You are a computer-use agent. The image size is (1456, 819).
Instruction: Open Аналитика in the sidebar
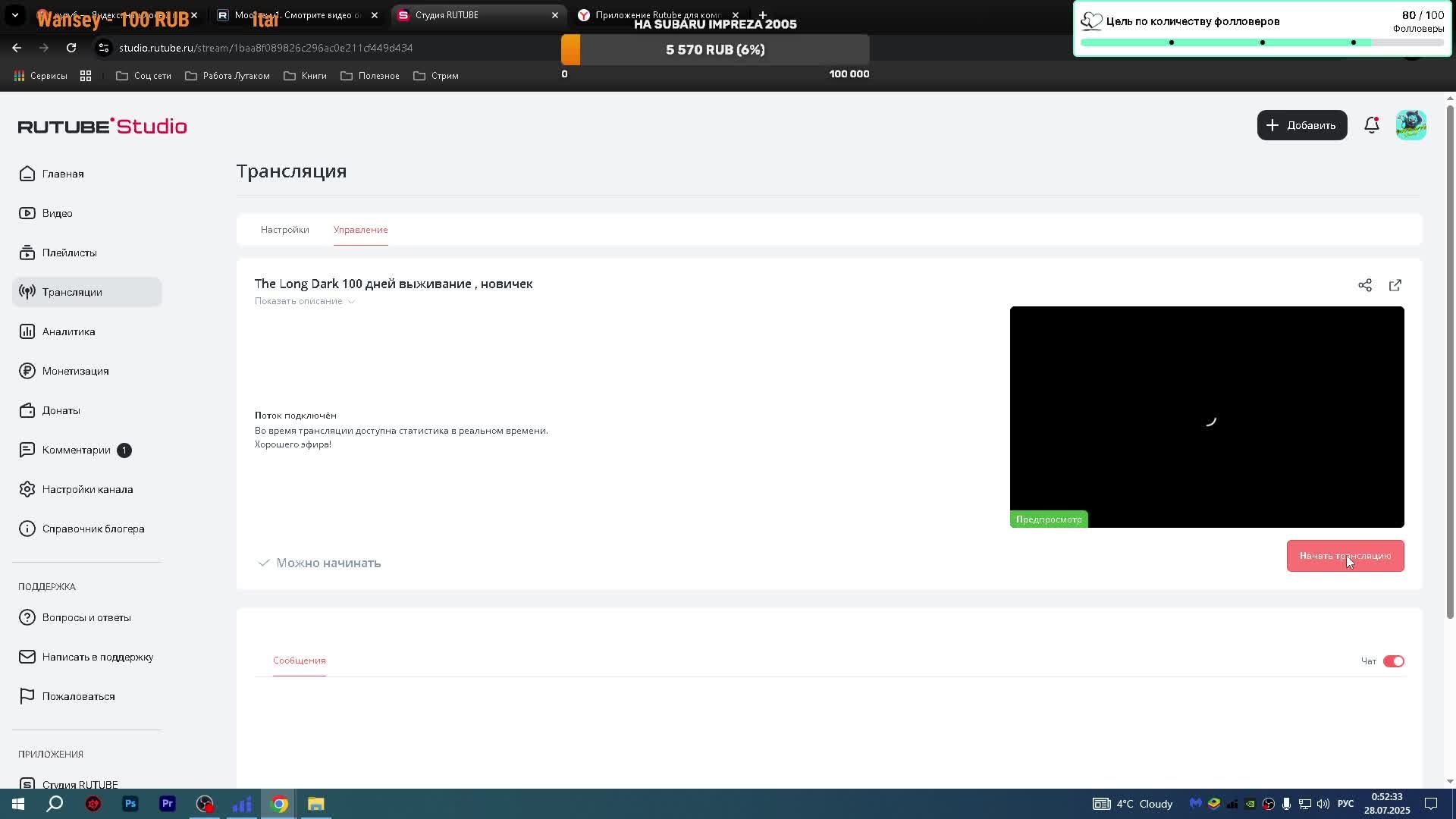[68, 331]
